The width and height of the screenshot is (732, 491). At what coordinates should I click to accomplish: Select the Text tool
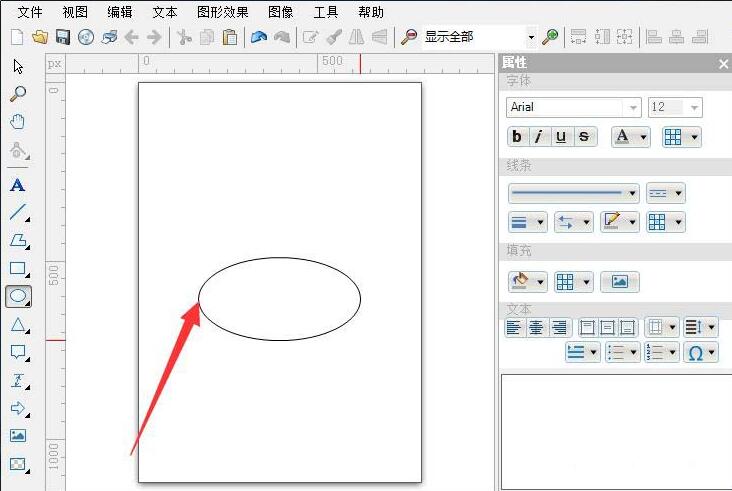[17, 185]
